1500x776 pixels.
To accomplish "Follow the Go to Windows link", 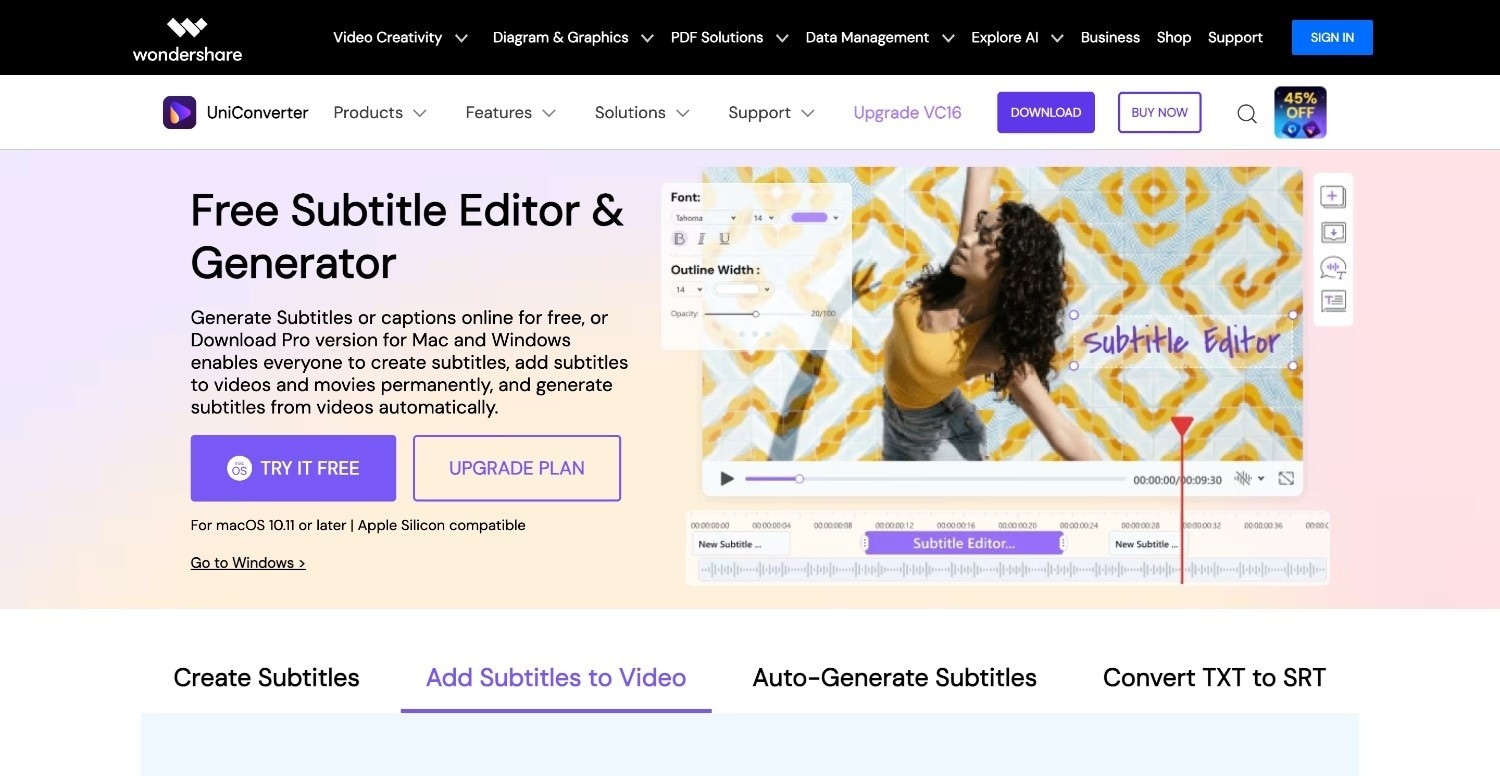I will point(248,563).
